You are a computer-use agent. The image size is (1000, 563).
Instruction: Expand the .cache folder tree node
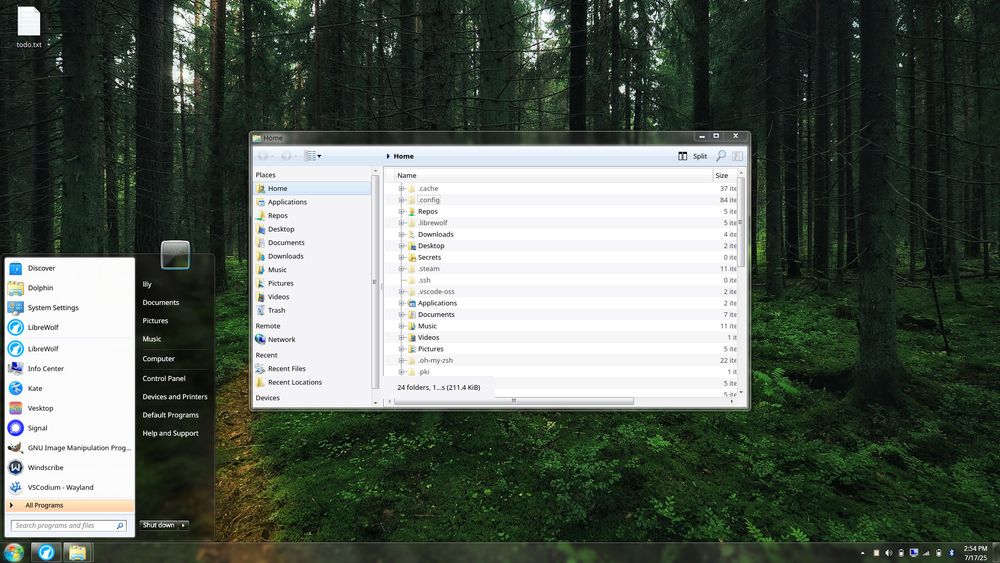(402, 189)
